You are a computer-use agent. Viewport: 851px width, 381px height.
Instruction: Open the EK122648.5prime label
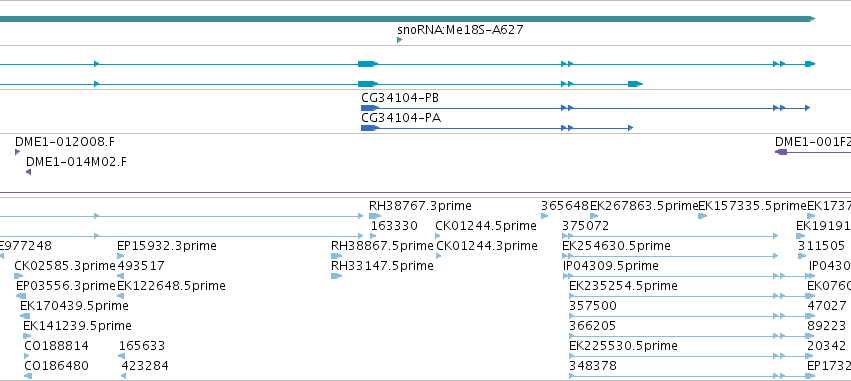click(x=172, y=286)
